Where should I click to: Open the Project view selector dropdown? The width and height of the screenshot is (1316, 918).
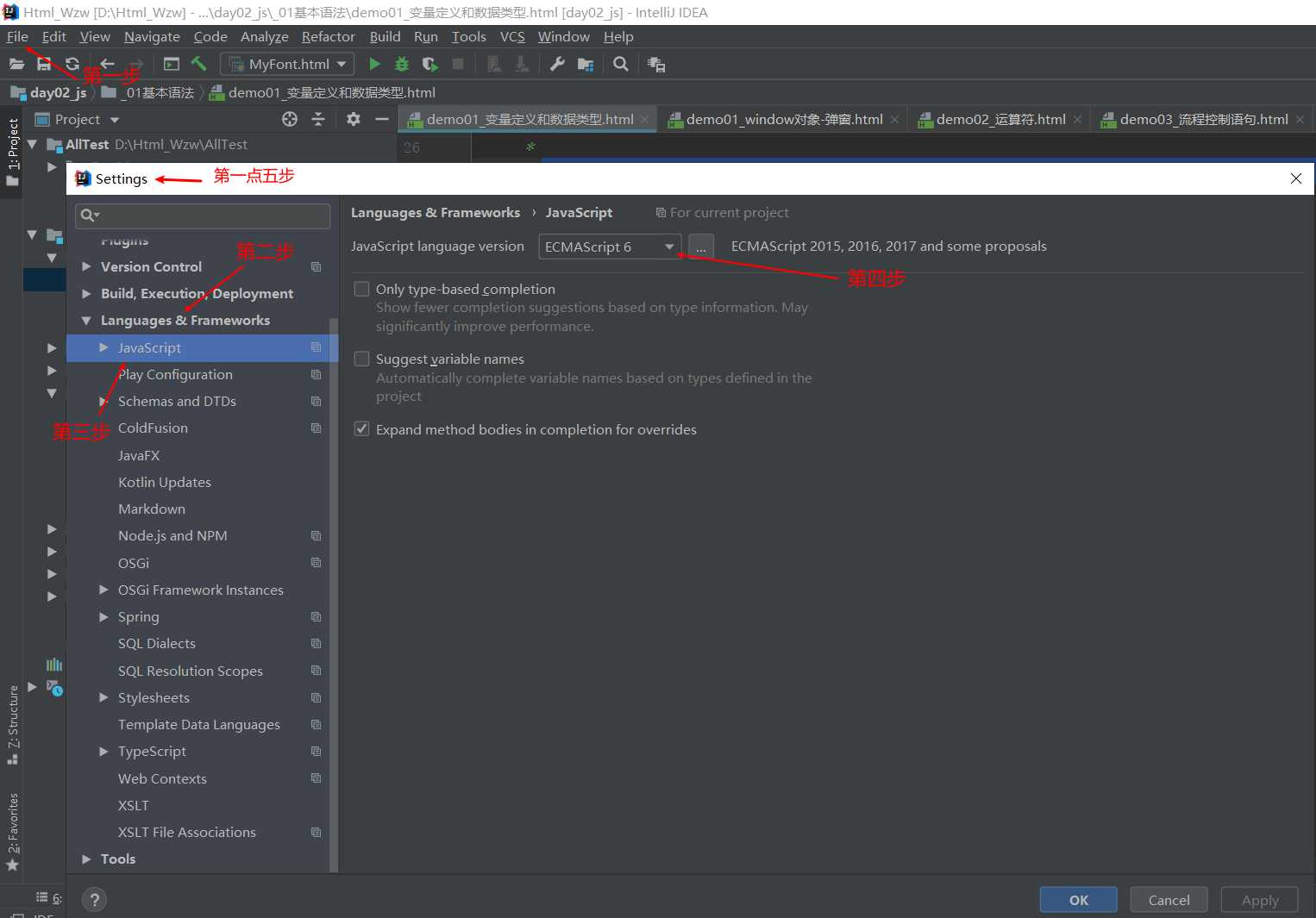click(114, 120)
